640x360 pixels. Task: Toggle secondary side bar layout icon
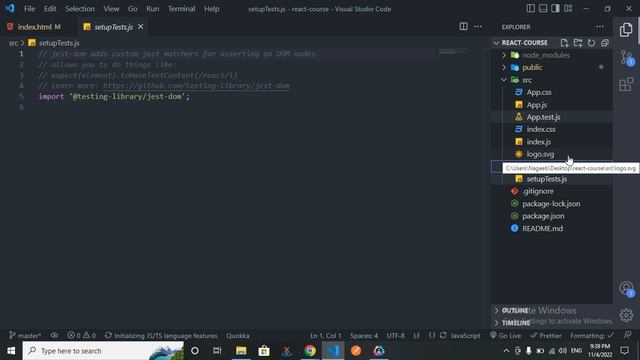point(556,9)
